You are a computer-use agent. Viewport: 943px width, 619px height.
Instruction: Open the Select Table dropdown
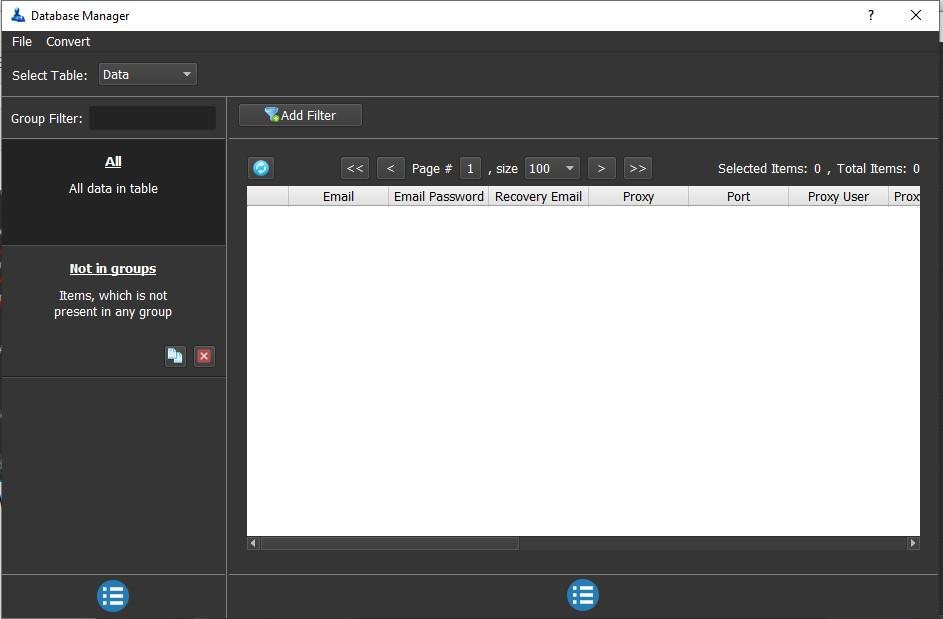(147, 75)
